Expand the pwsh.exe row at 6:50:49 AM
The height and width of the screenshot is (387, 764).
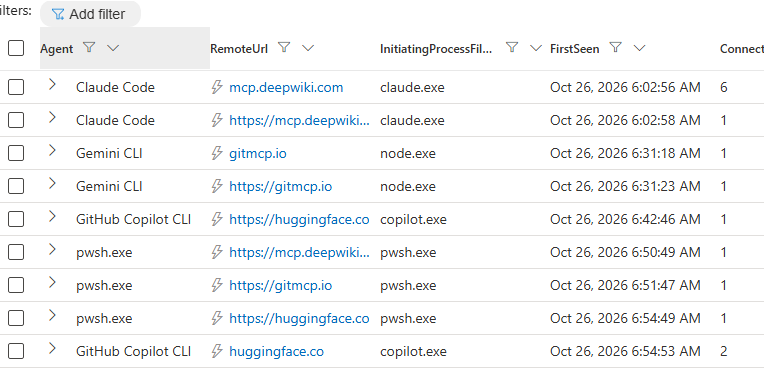click(x=53, y=250)
